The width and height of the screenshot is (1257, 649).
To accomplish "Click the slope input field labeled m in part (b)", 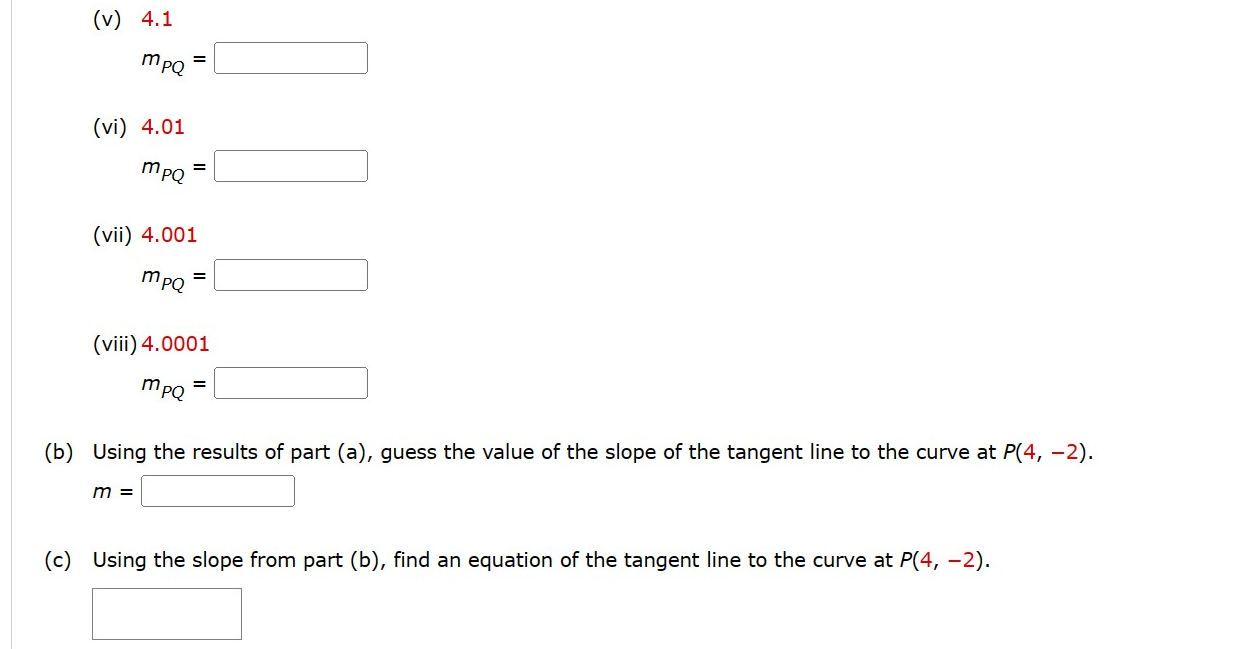I will pyautogui.click(x=218, y=490).
